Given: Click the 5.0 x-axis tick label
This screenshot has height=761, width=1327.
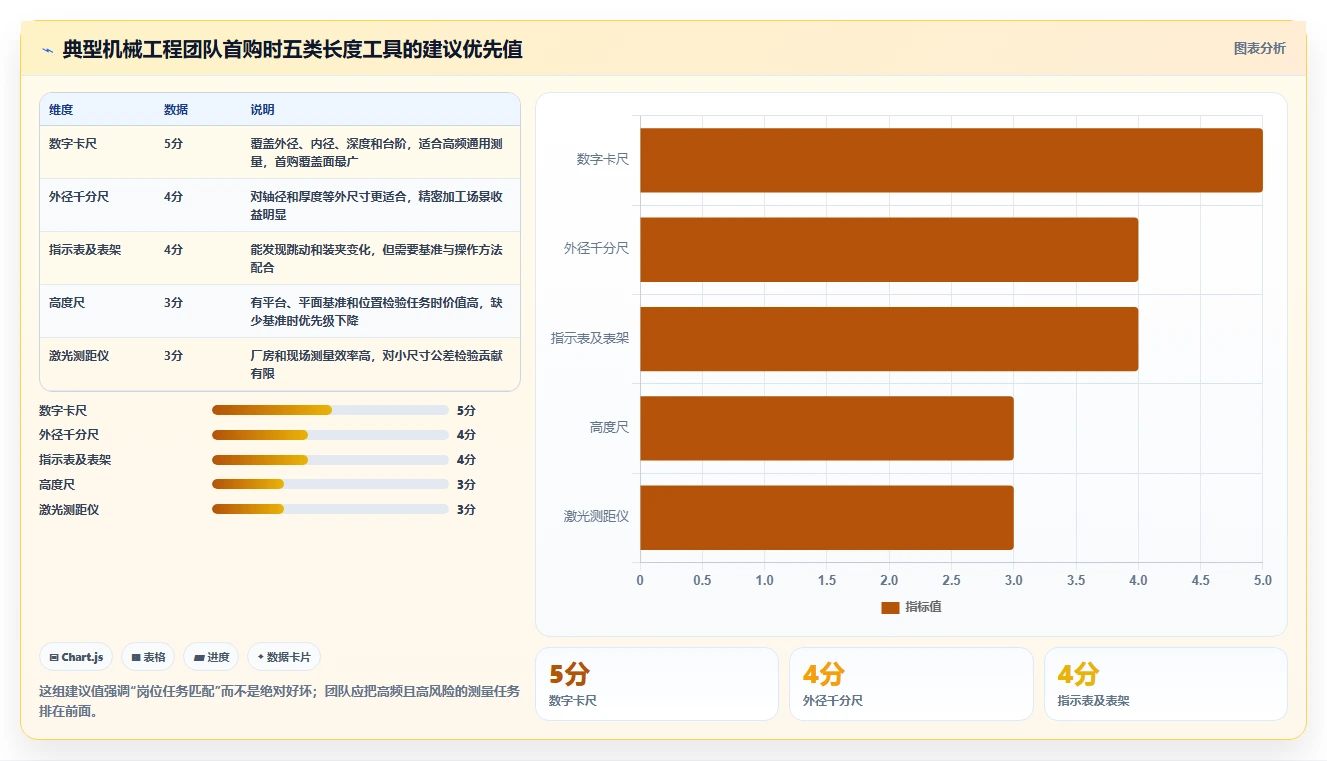Looking at the screenshot, I should point(1262,580).
